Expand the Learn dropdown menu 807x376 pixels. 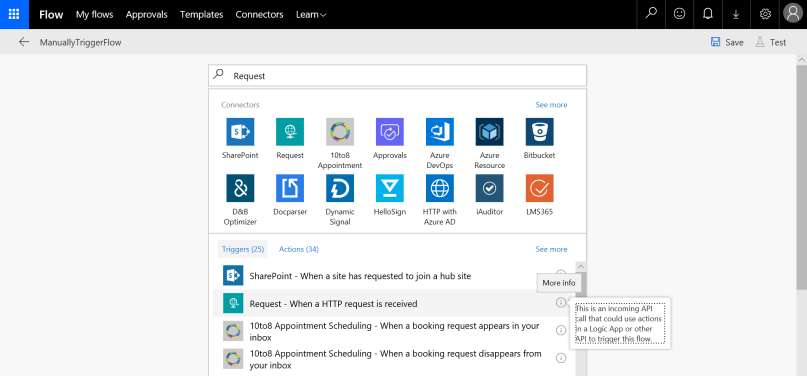311,14
